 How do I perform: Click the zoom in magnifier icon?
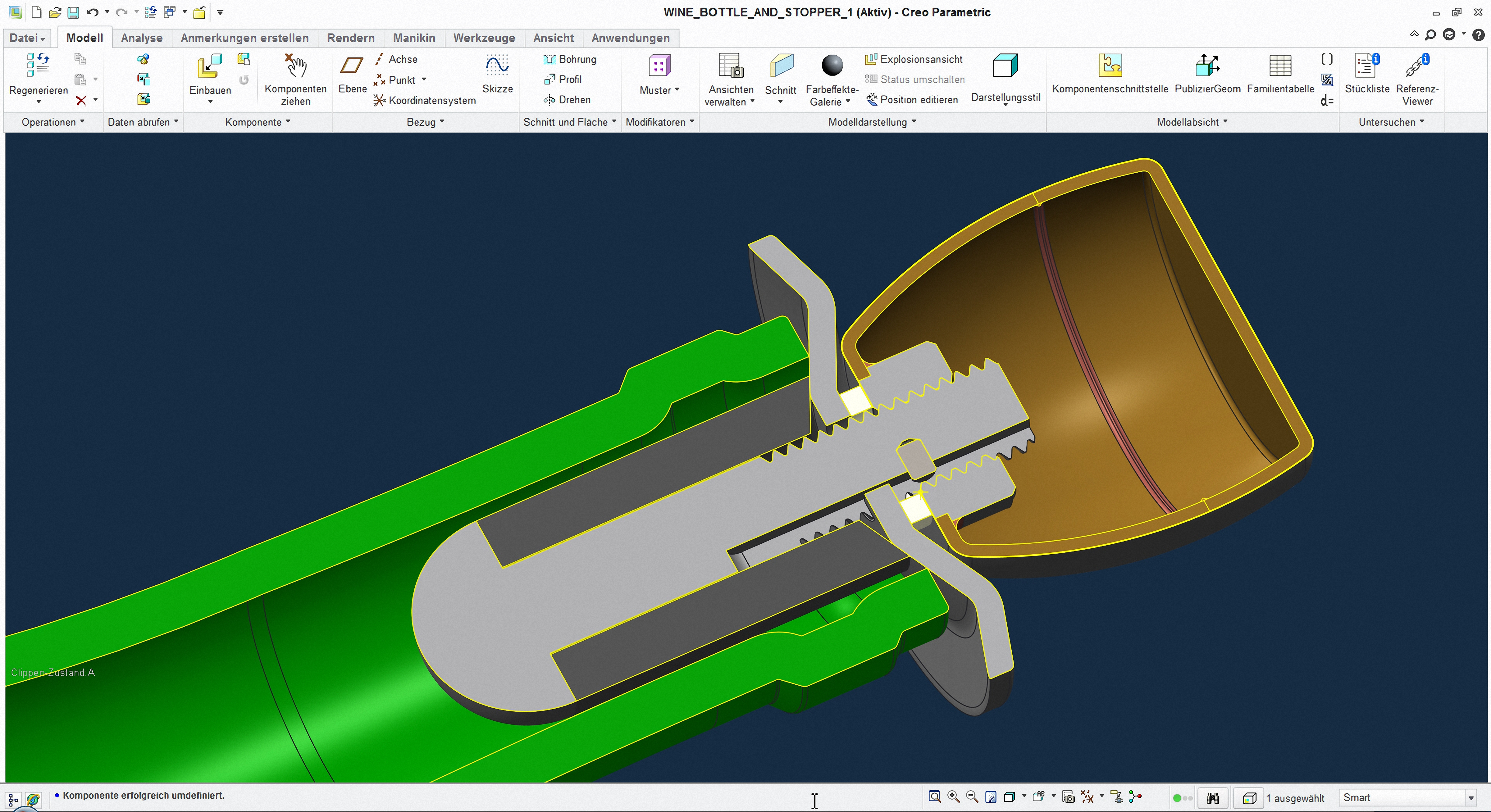[953, 797]
